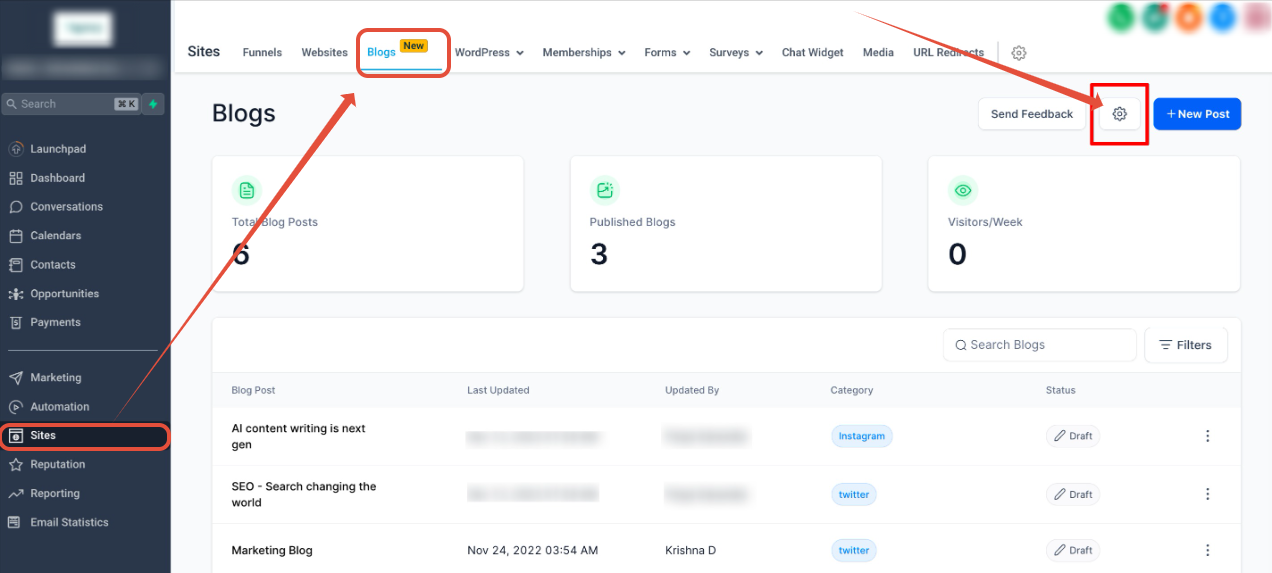Image resolution: width=1272 pixels, height=573 pixels.
Task: Click the Reporting trend icon
Action: (15, 494)
